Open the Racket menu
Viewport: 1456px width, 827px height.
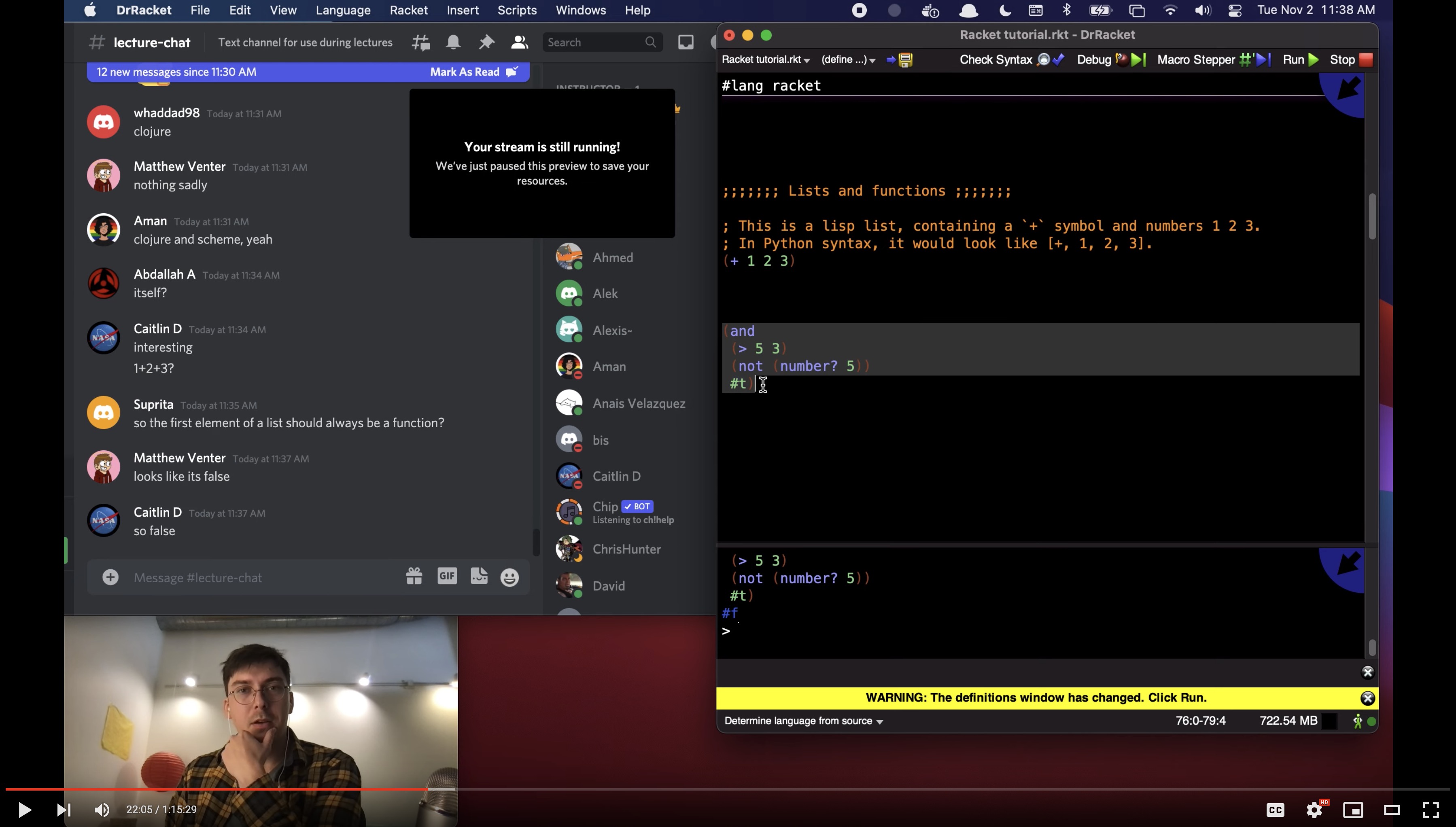(408, 10)
